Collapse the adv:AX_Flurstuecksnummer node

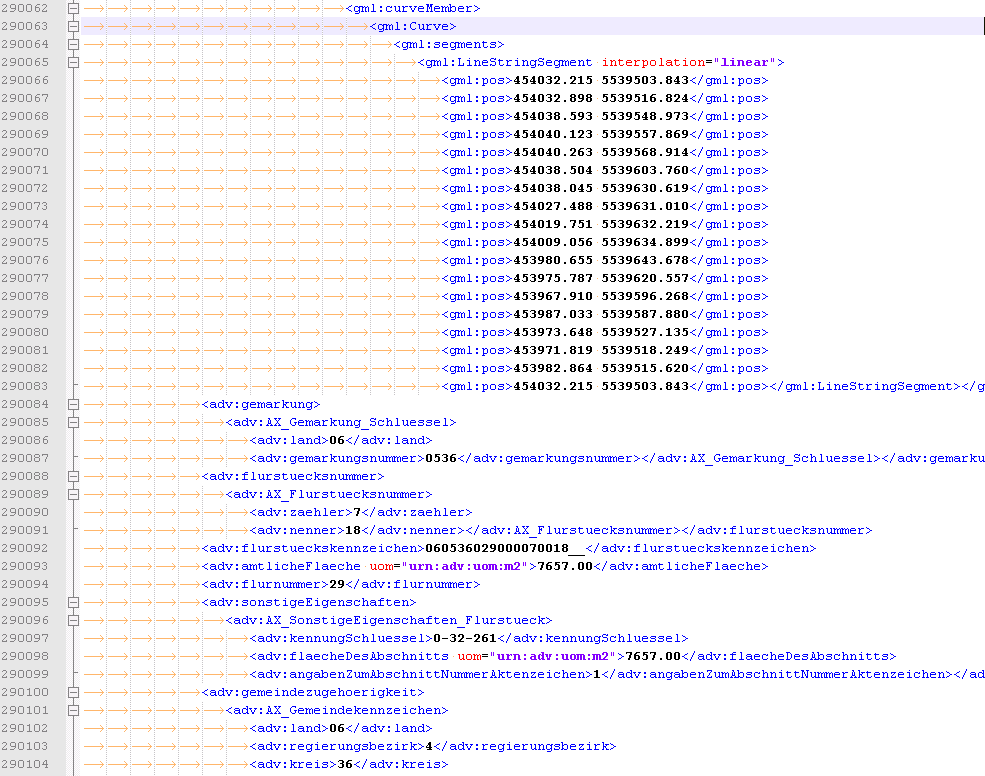click(x=73, y=494)
